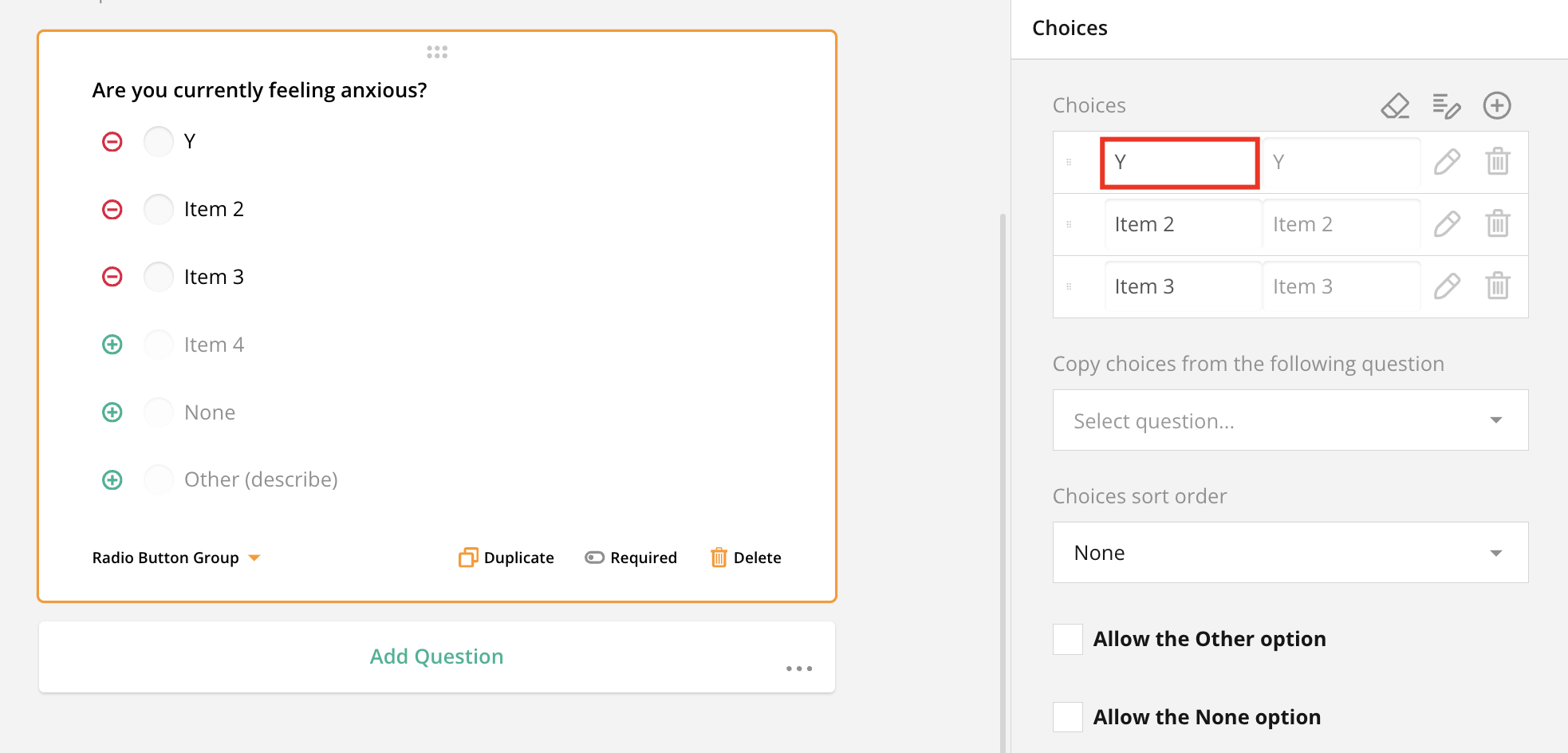Edit the Item 2 choice pencil icon
This screenshot has height=753, width=1568.
click(x=1447, y=224)
